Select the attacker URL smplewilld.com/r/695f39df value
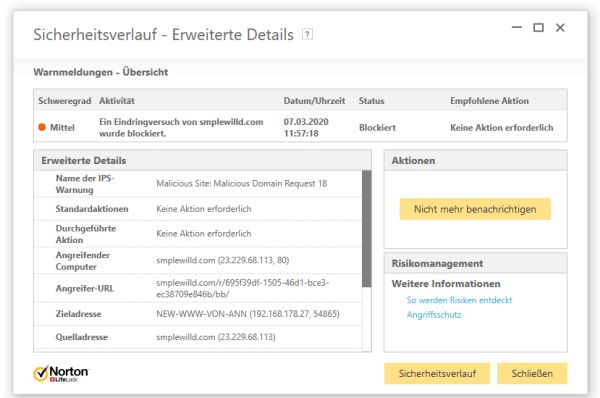 (243, 288)
